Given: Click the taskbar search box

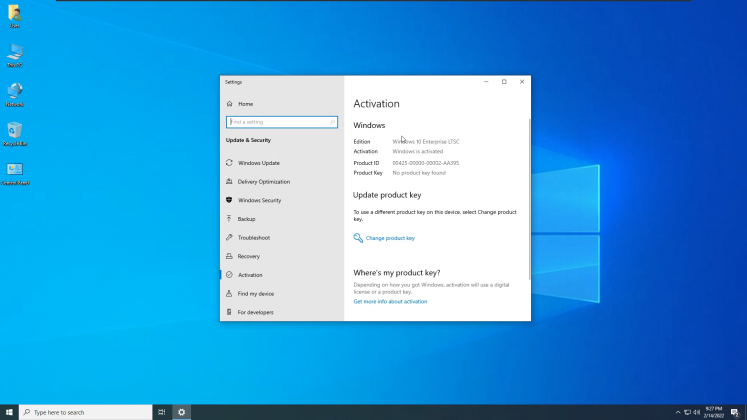Looking at the screenshot, I should 86,412.
